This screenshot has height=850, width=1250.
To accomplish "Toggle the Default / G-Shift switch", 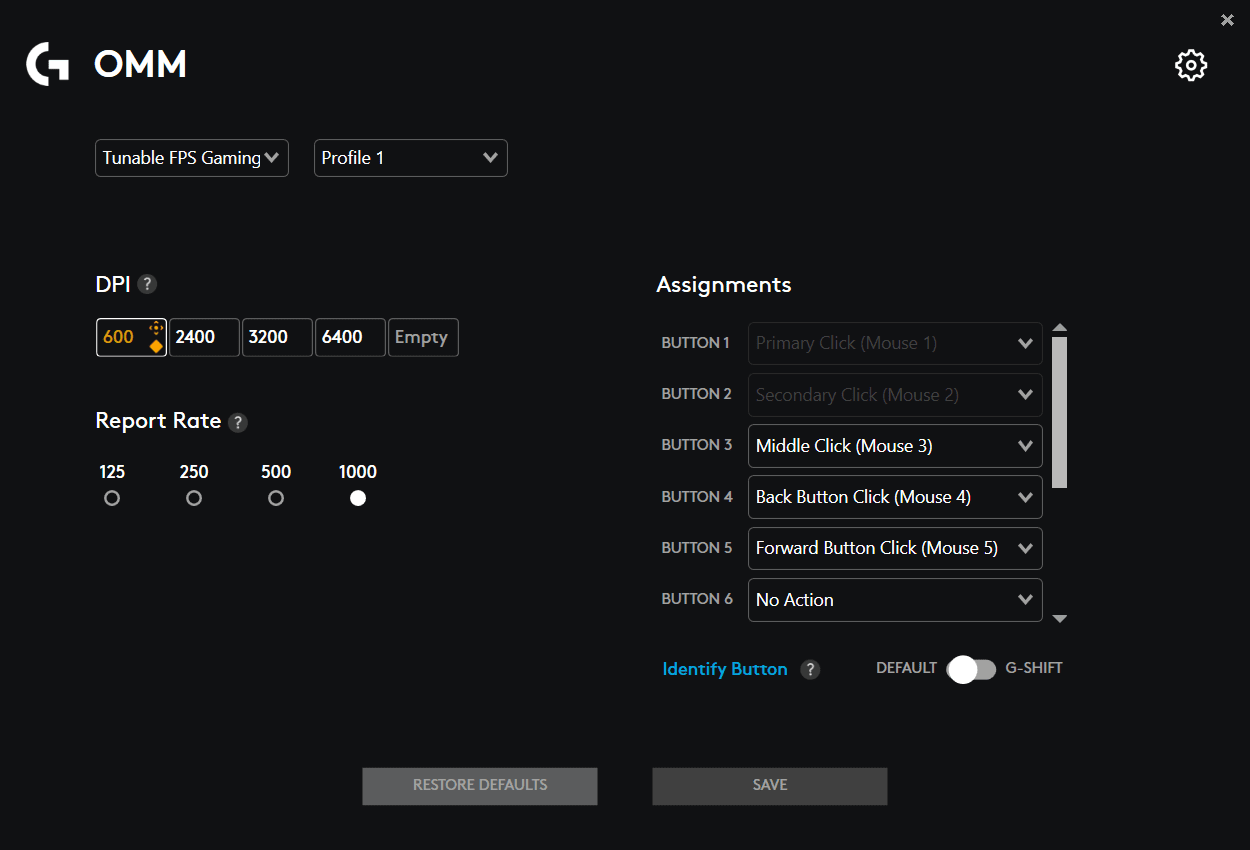I will click(971, 669).
